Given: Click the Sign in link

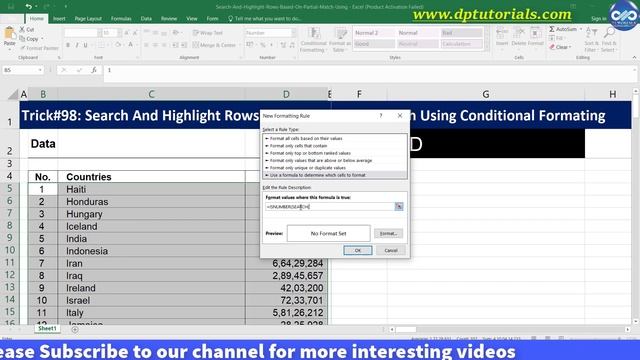Looking at the screenshot, I should (x=599, y=18).
